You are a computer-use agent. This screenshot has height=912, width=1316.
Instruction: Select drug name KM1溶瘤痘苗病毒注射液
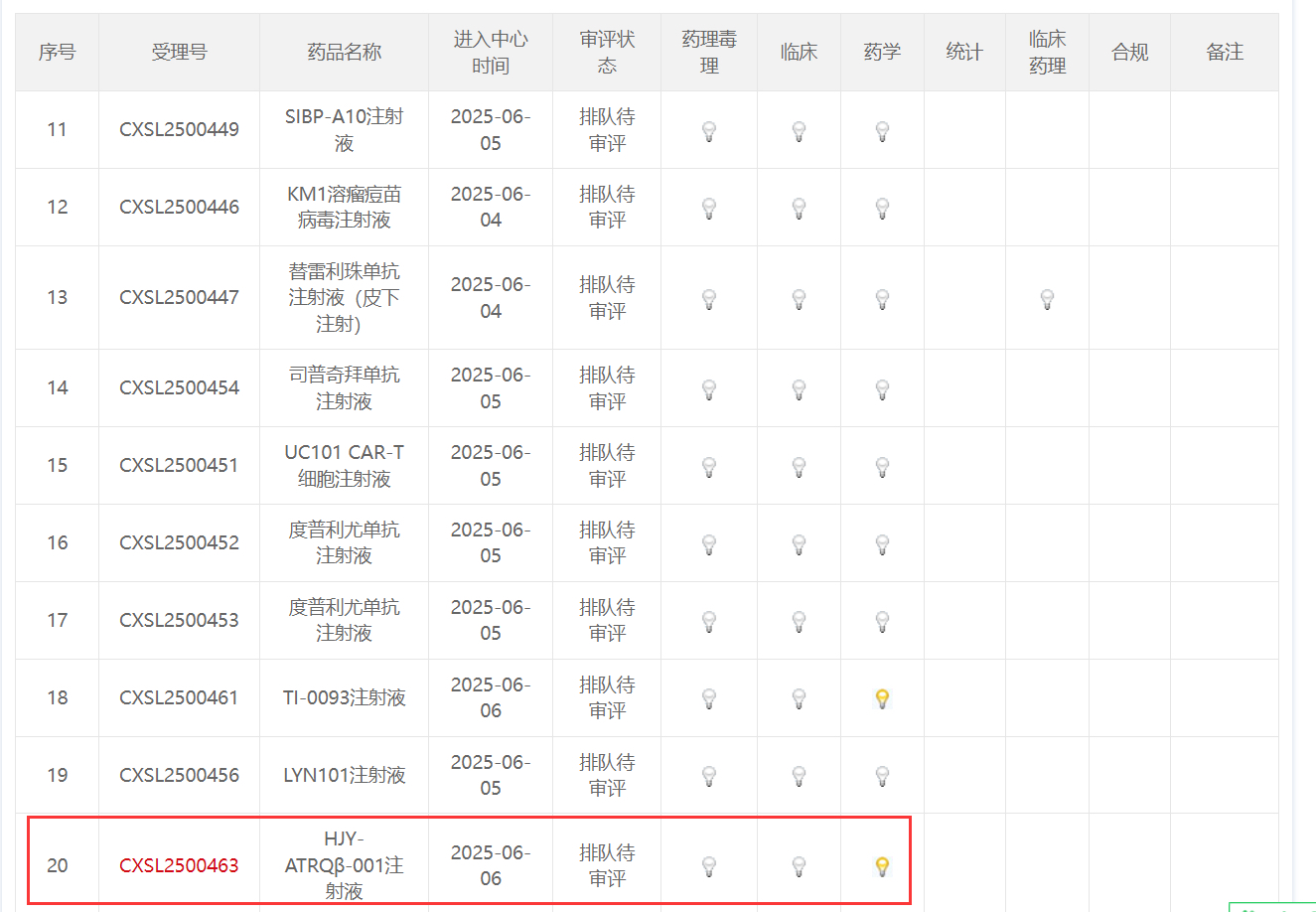pos(344,207)
